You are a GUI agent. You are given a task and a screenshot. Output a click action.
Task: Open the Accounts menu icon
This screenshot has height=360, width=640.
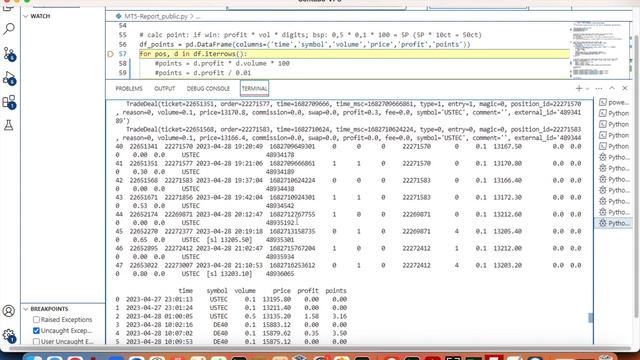9,311
